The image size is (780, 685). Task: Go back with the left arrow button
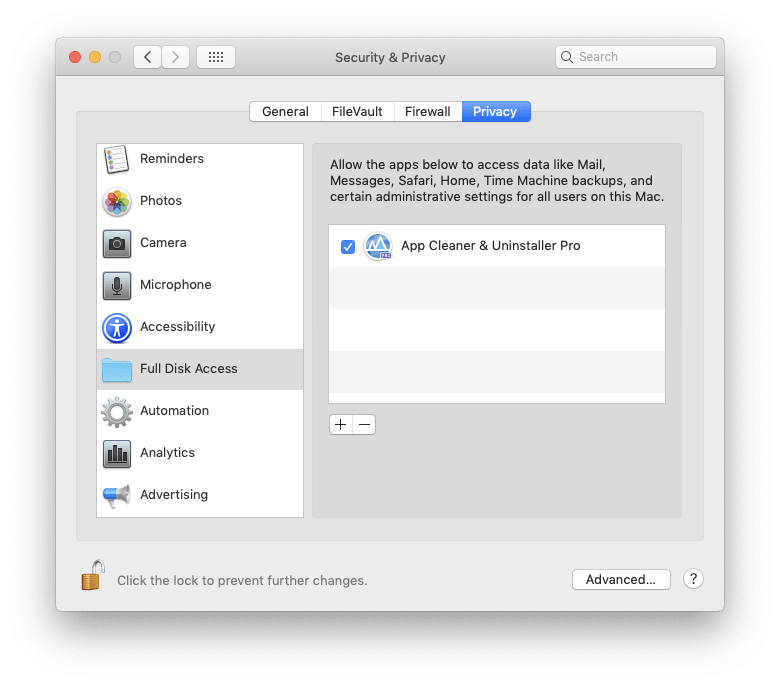(x=147, y=57)
